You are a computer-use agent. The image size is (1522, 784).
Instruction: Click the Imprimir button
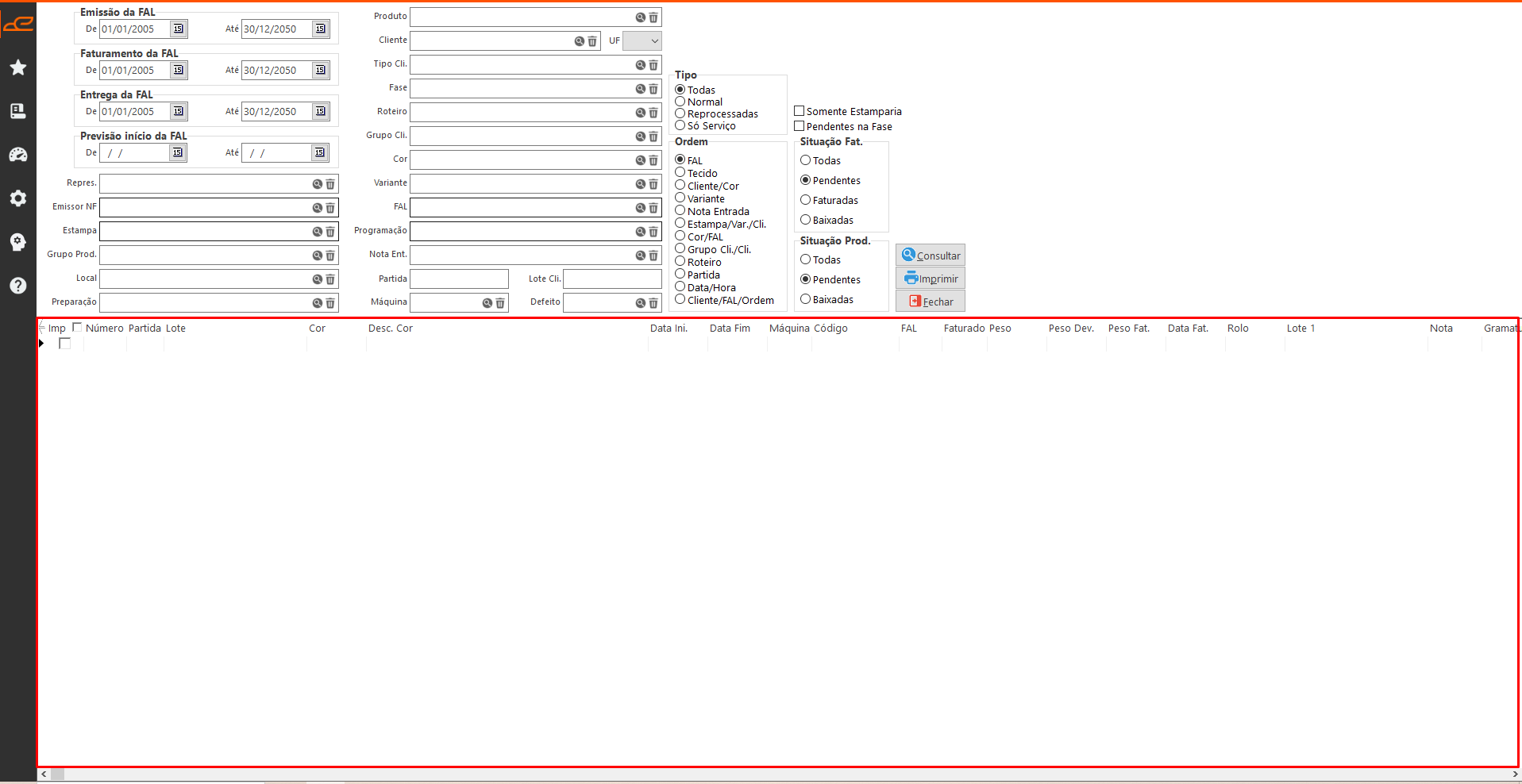coord(931,279)
